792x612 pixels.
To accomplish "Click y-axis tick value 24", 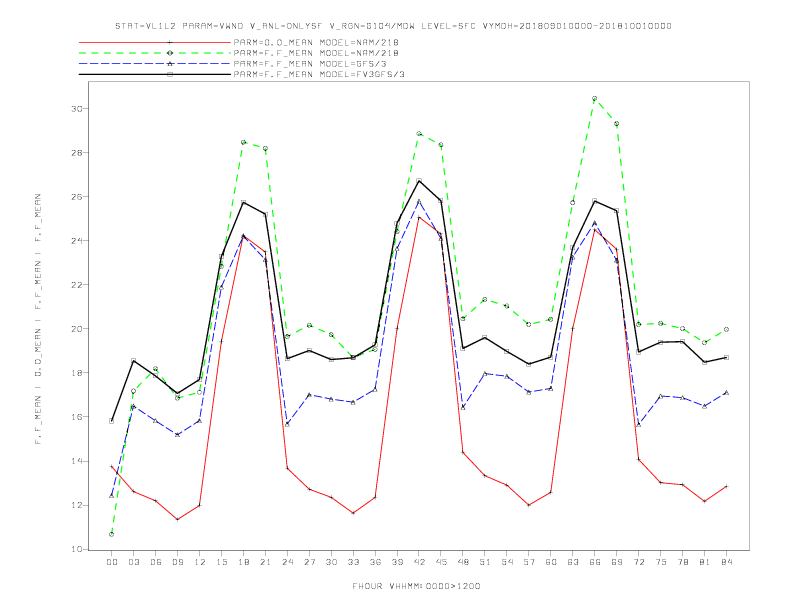I will pyautogui.click(x=78, y=240).
